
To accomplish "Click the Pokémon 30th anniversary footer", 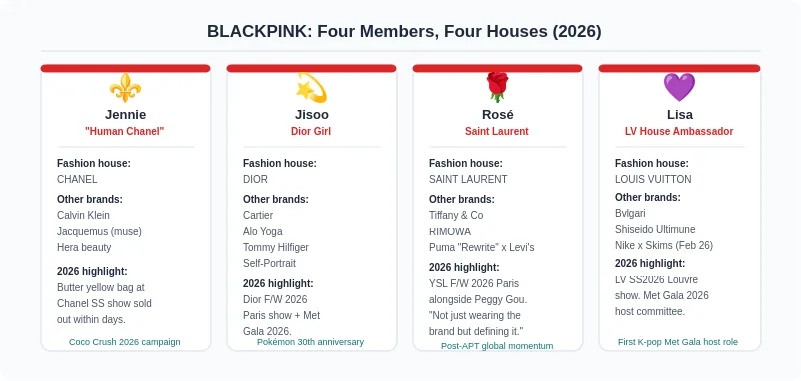I will pyautogui.click(x=311, y=342).
